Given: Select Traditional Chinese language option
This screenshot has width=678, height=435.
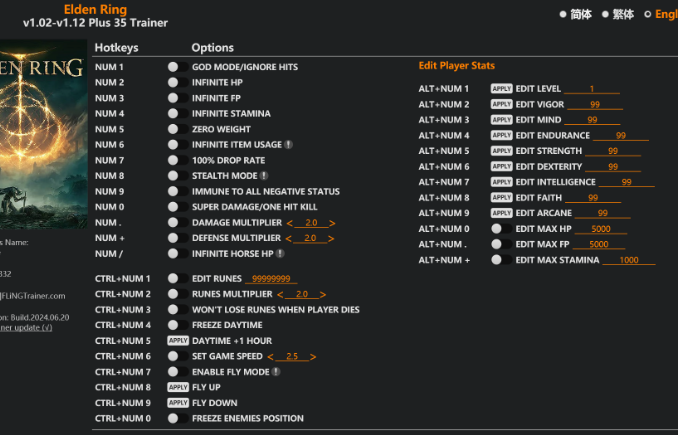Looking at the screenshot, I should (x=618, y=14).
